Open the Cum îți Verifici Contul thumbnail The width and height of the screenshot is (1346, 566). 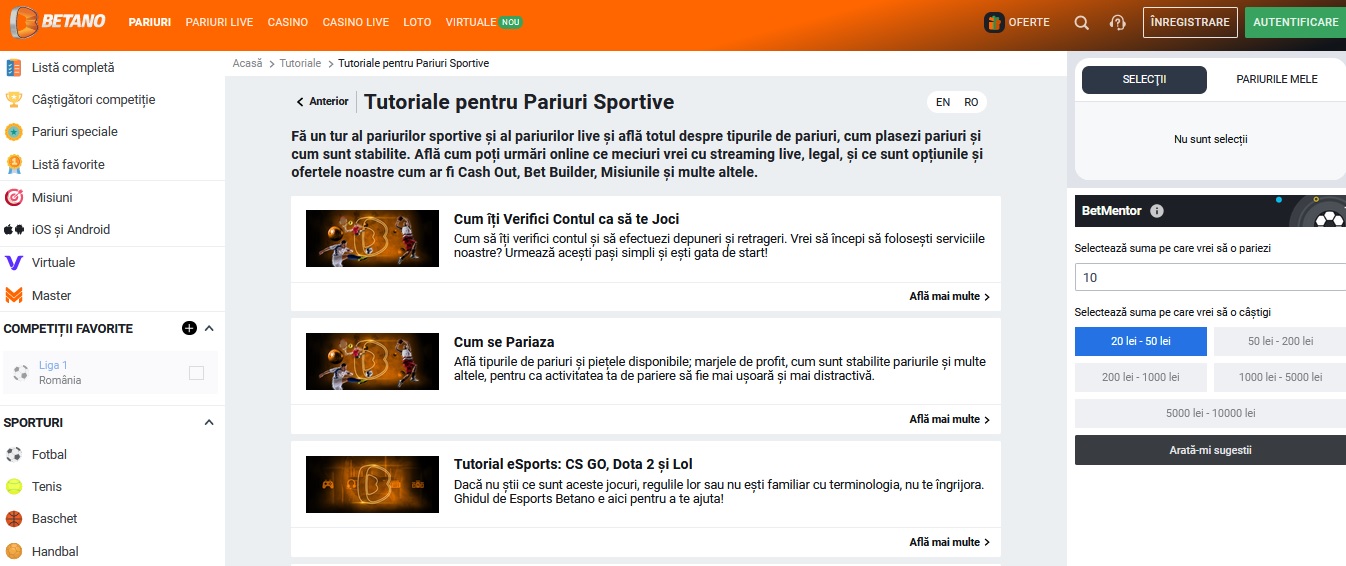click(x=372, y=238)
